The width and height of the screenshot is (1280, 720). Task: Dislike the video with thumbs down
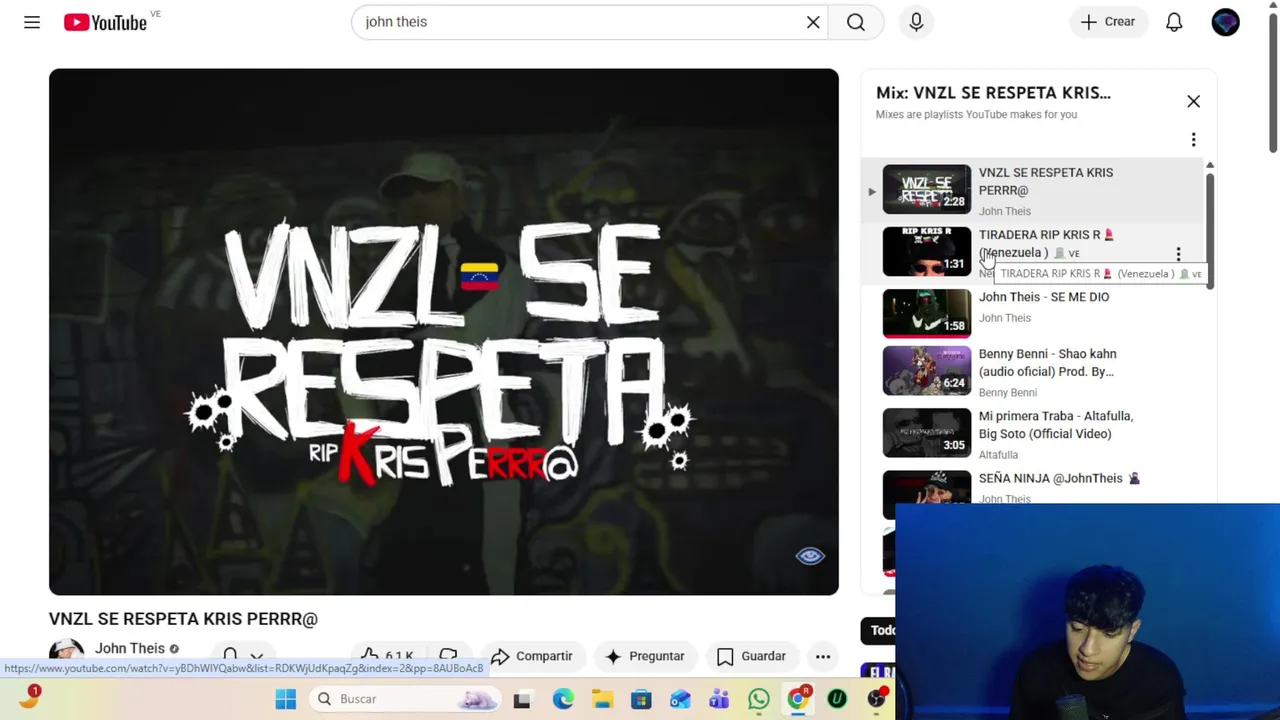click(x=449, y=656)
